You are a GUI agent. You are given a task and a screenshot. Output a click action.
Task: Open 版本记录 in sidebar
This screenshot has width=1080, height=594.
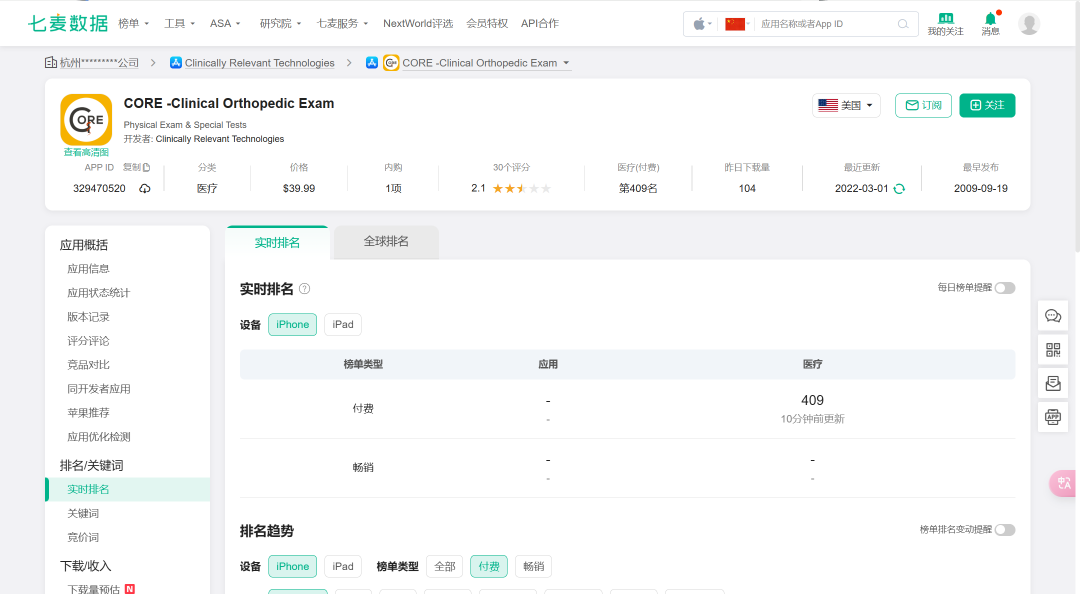[88, 317]
